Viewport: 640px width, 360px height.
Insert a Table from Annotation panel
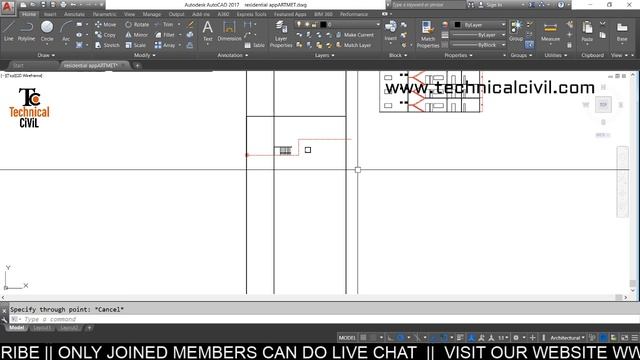(255, 45)
